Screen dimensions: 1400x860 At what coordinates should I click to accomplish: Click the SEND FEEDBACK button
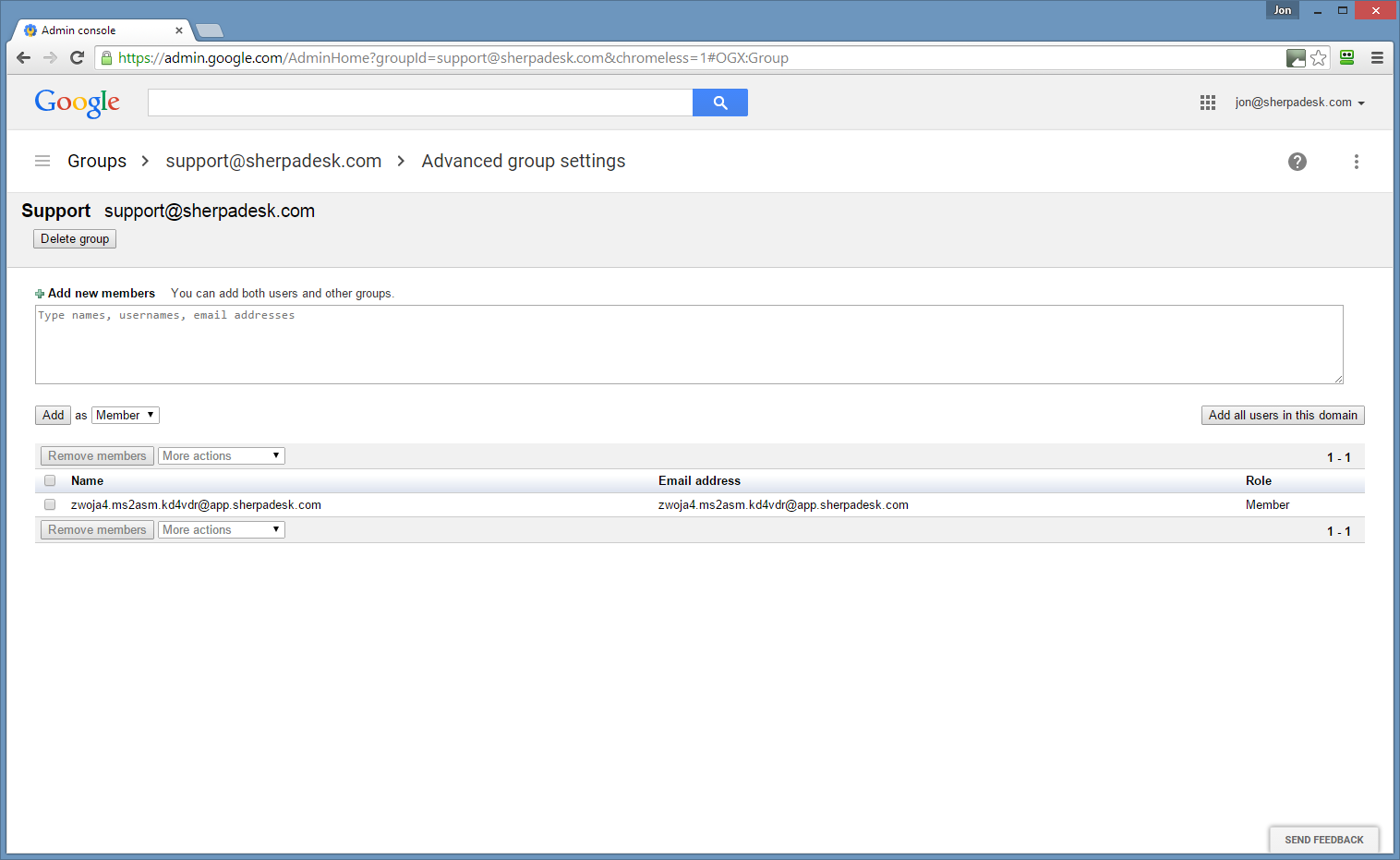click(1323, 840)
